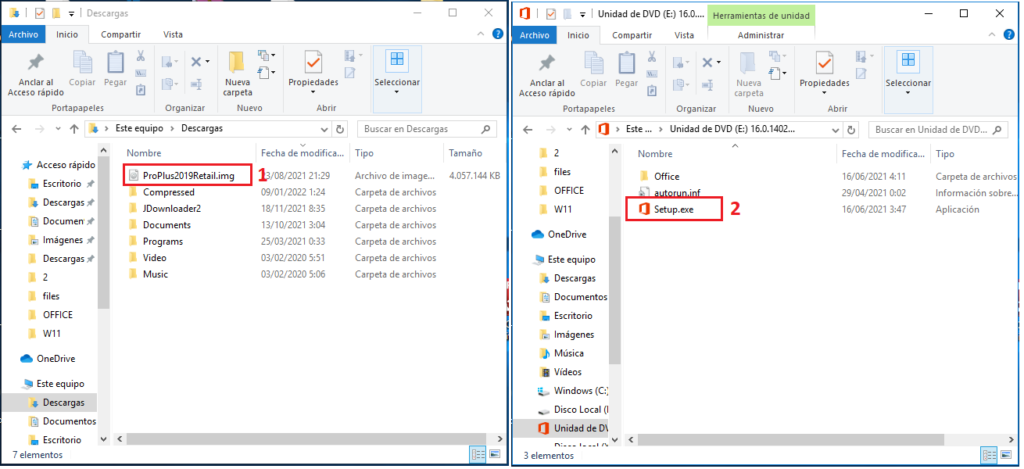Select the ProPlus2019Retail.img file
The width and height of the screenshot is (1024, 469).
pyautogui.click(x=187, y=176)
